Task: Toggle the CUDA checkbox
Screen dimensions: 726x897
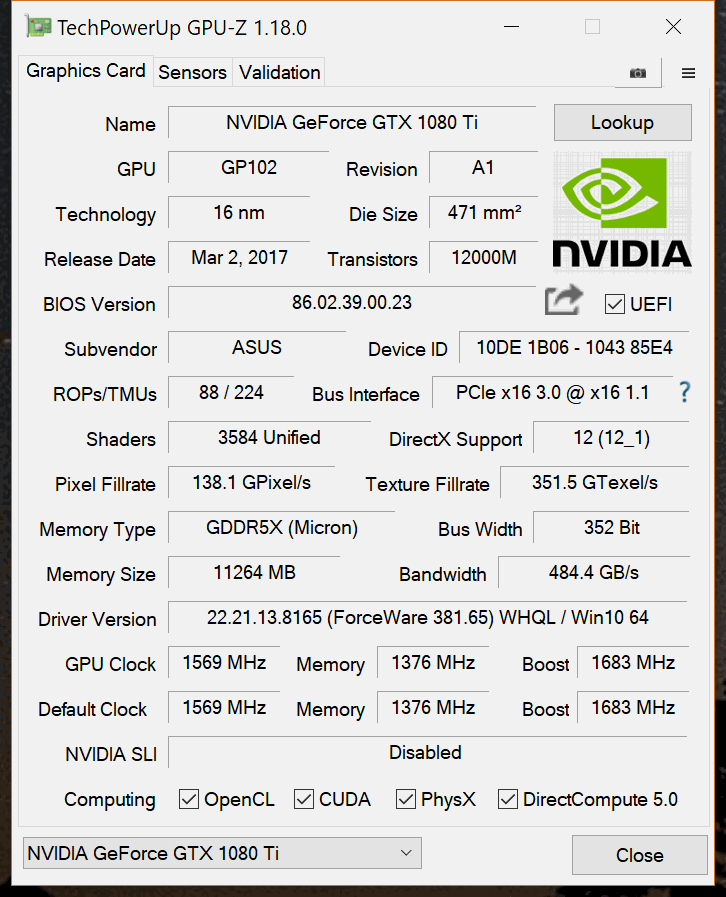Action: [304, 799]
